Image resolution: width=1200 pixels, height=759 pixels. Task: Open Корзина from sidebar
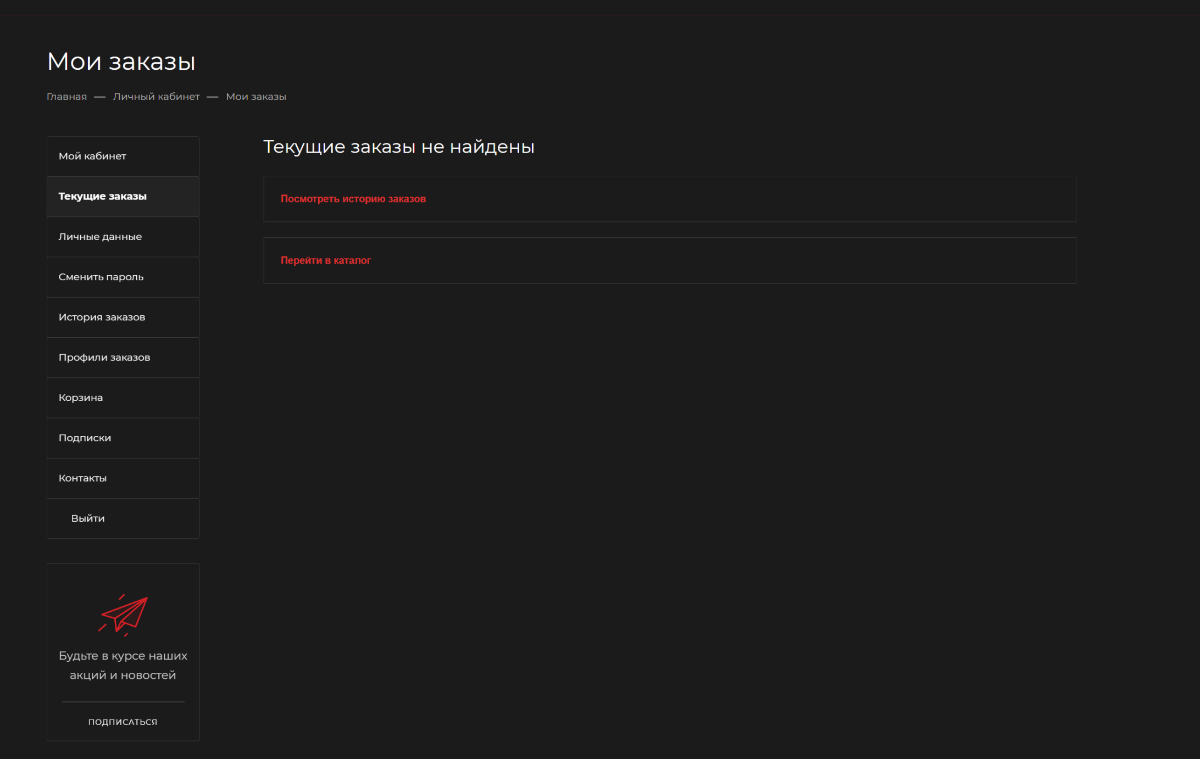(x=81, y=398)
